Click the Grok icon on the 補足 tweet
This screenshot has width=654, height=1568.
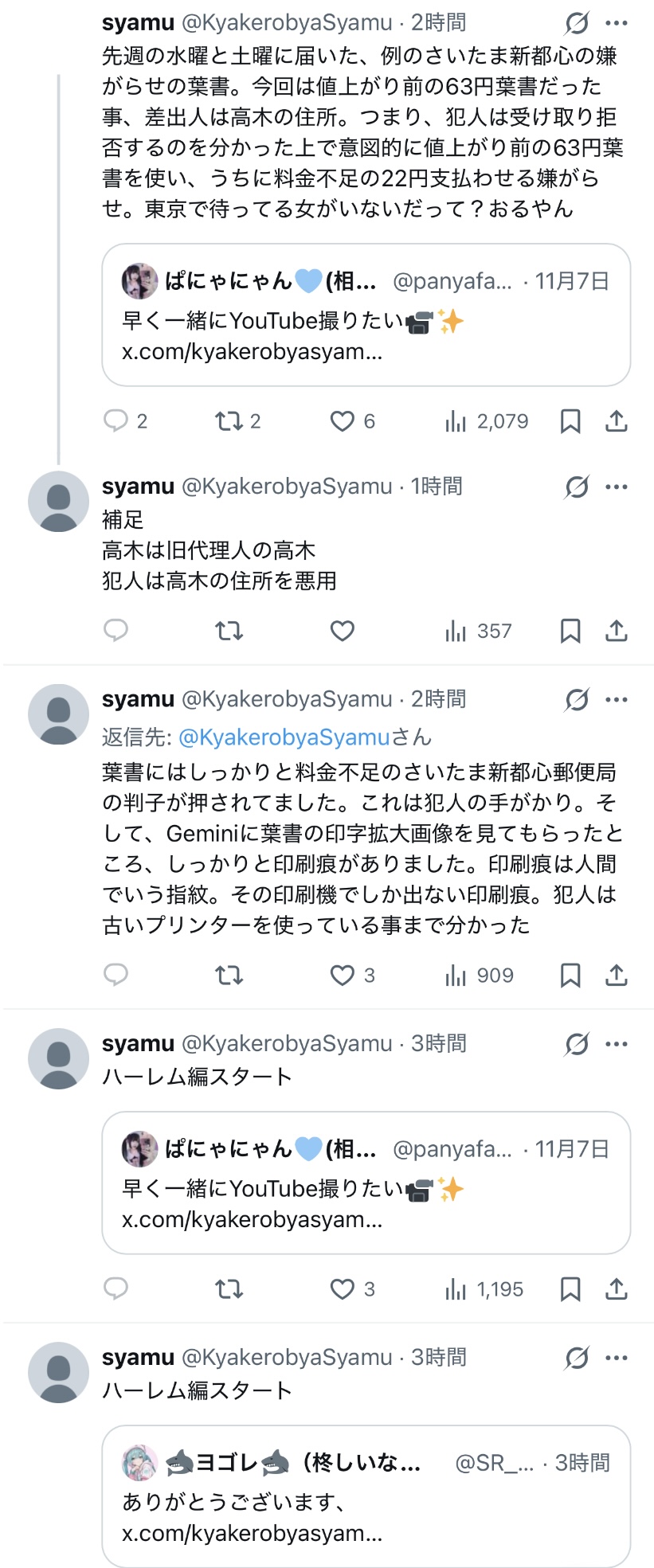(577, 487)
